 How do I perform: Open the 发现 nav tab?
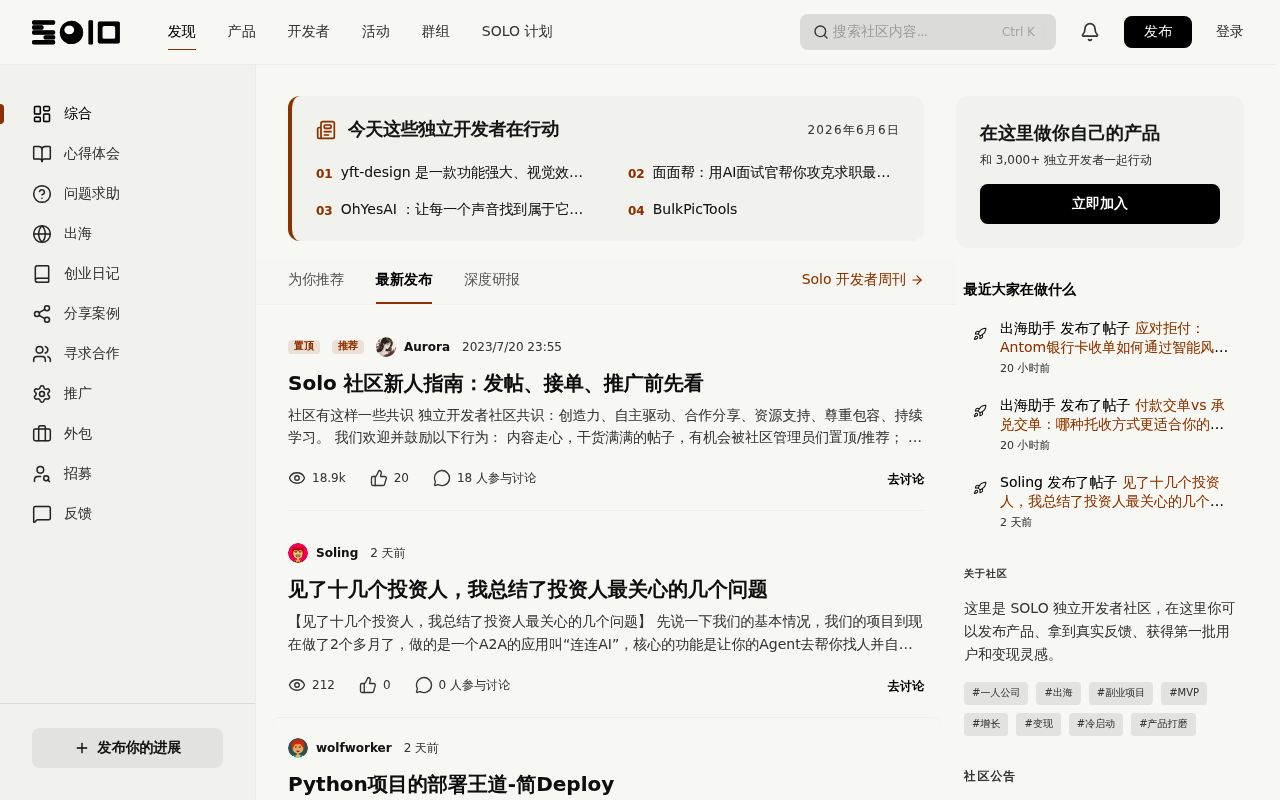pos(182,32)
